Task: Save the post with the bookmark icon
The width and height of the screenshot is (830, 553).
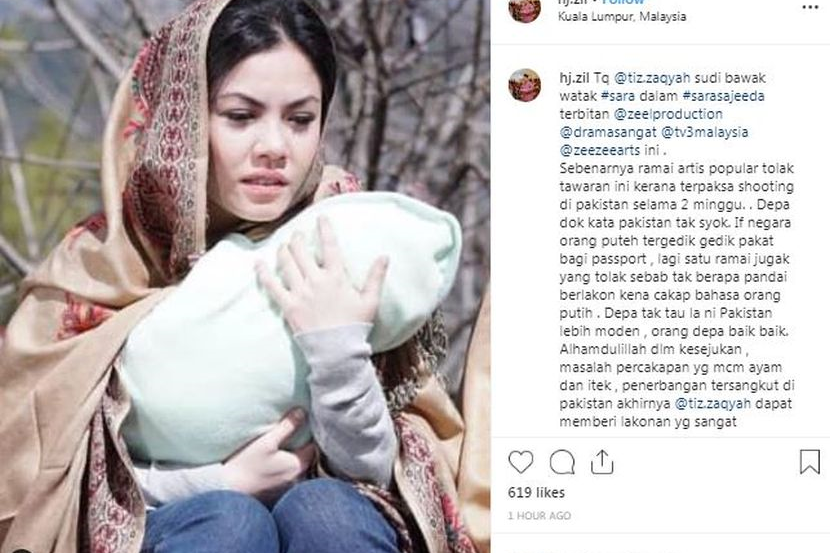Action: pyautogui.click(x=809, y=462)
